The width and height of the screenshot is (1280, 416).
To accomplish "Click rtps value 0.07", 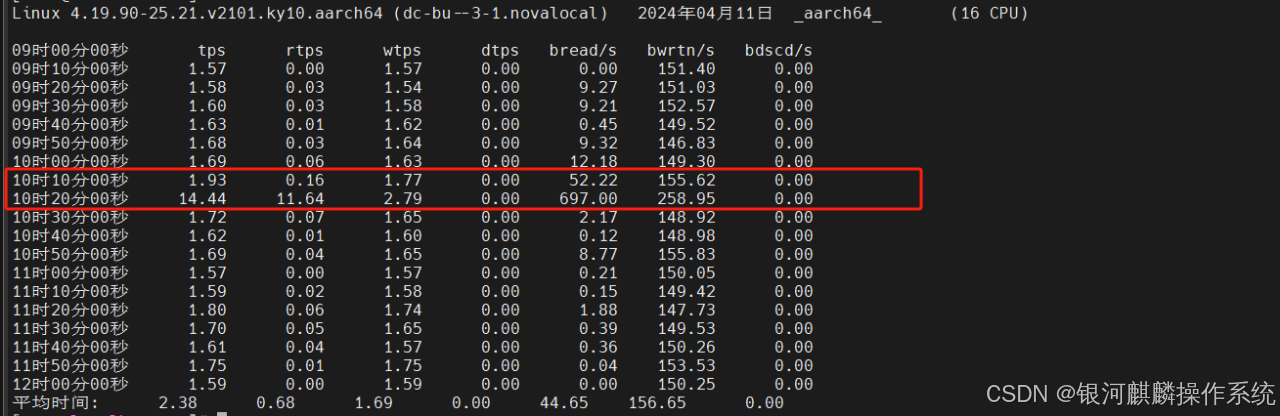I will pos(305,217).
